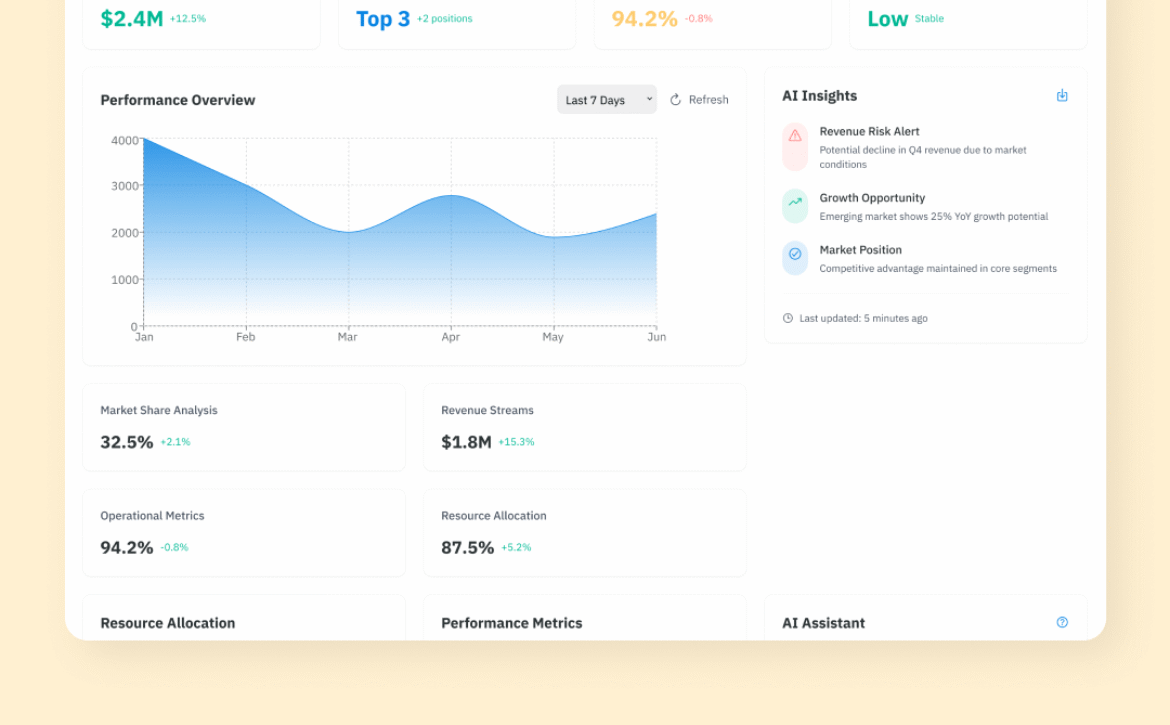Click the Top 3 positions stat card
Image resolution: width=1170 pixels, height=725 pixels.
click(456, 20)
